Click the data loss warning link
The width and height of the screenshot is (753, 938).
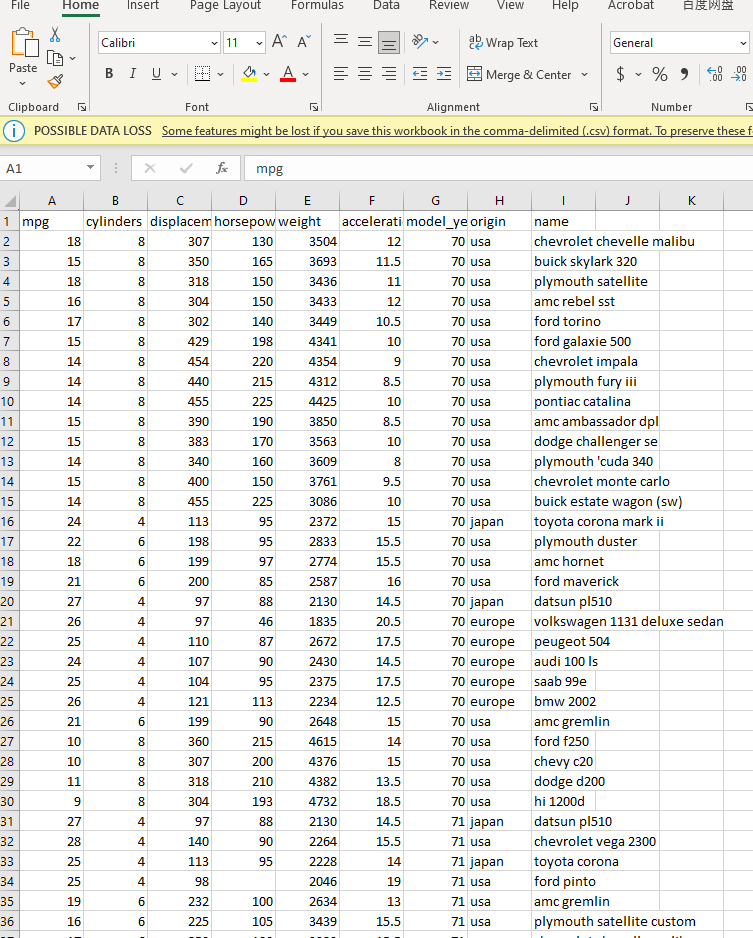[x=457, y=130]
